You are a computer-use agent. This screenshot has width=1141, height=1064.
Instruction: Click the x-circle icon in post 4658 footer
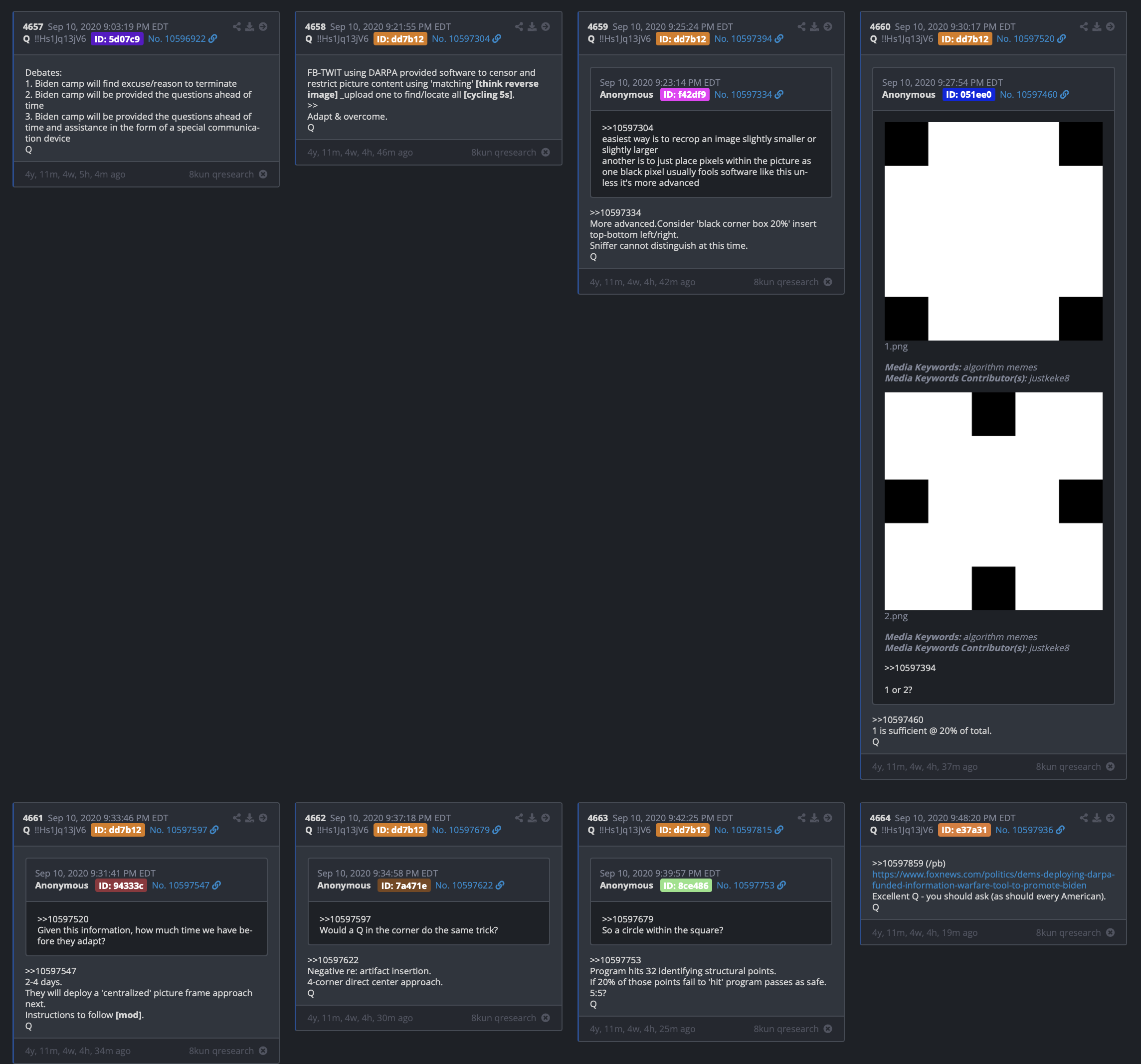545,152
